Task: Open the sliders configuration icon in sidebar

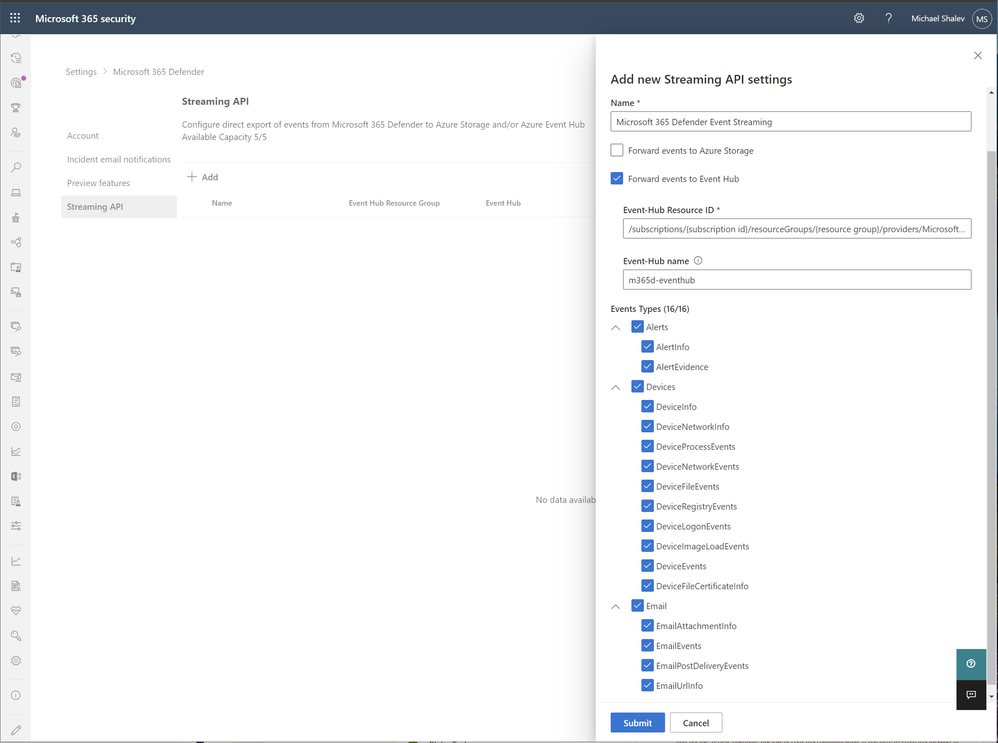Action: click(16, 526)
